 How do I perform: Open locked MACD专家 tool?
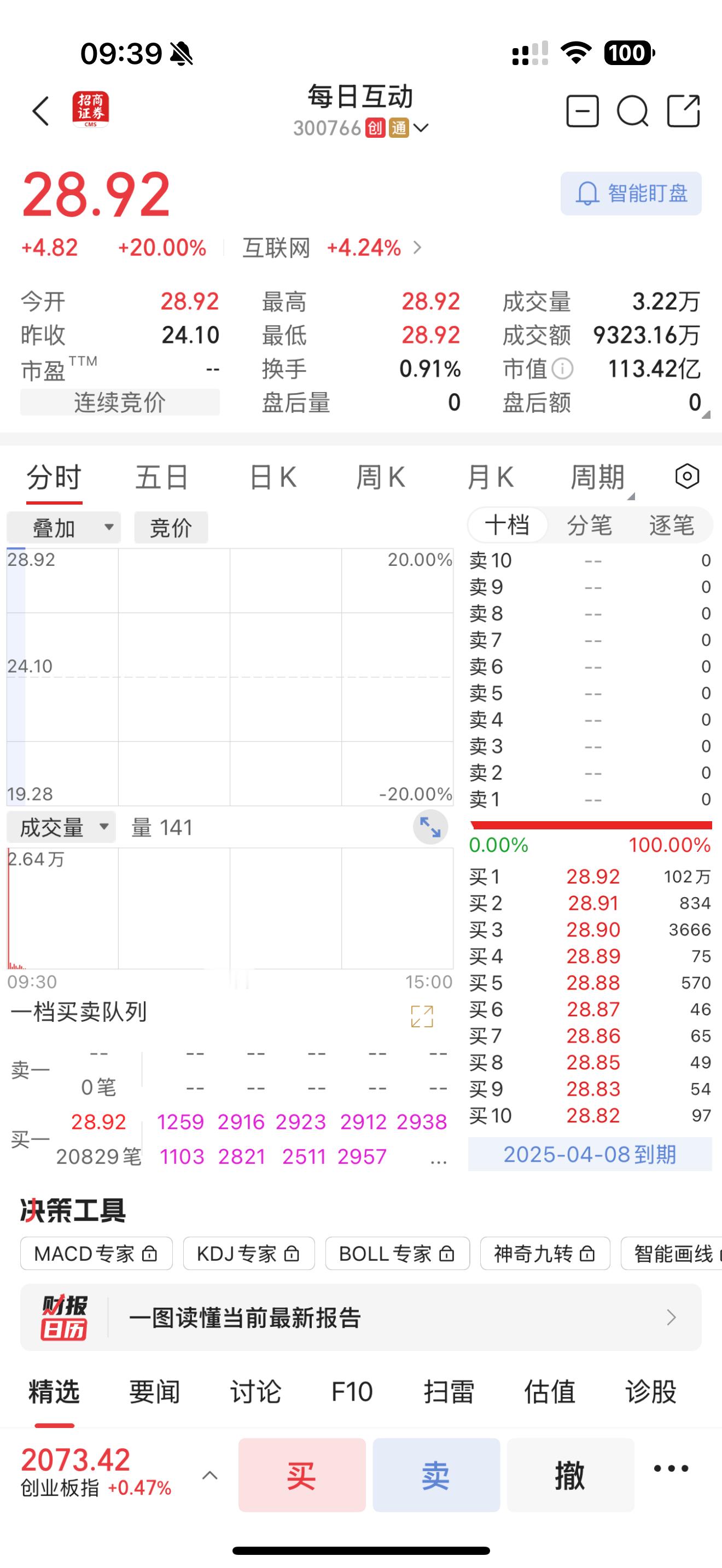96,1254
